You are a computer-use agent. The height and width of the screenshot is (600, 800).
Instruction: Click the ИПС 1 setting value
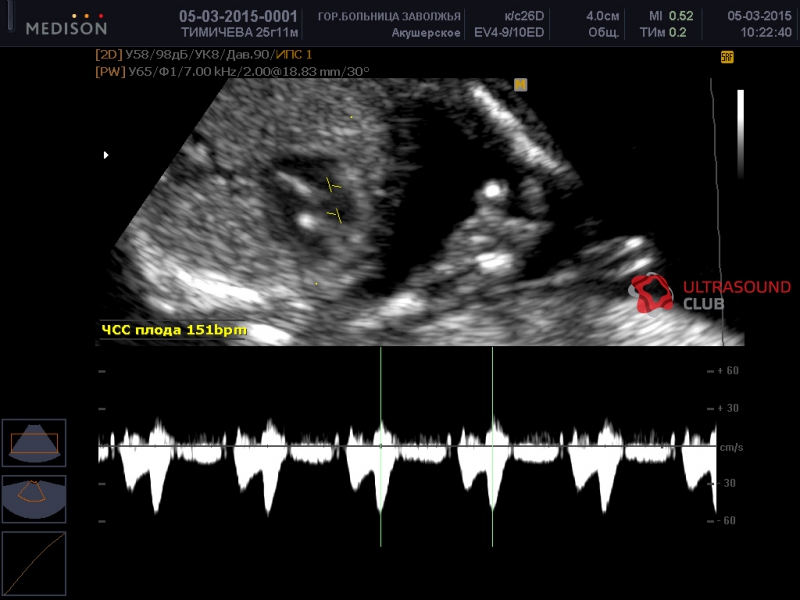coord(294,55)
